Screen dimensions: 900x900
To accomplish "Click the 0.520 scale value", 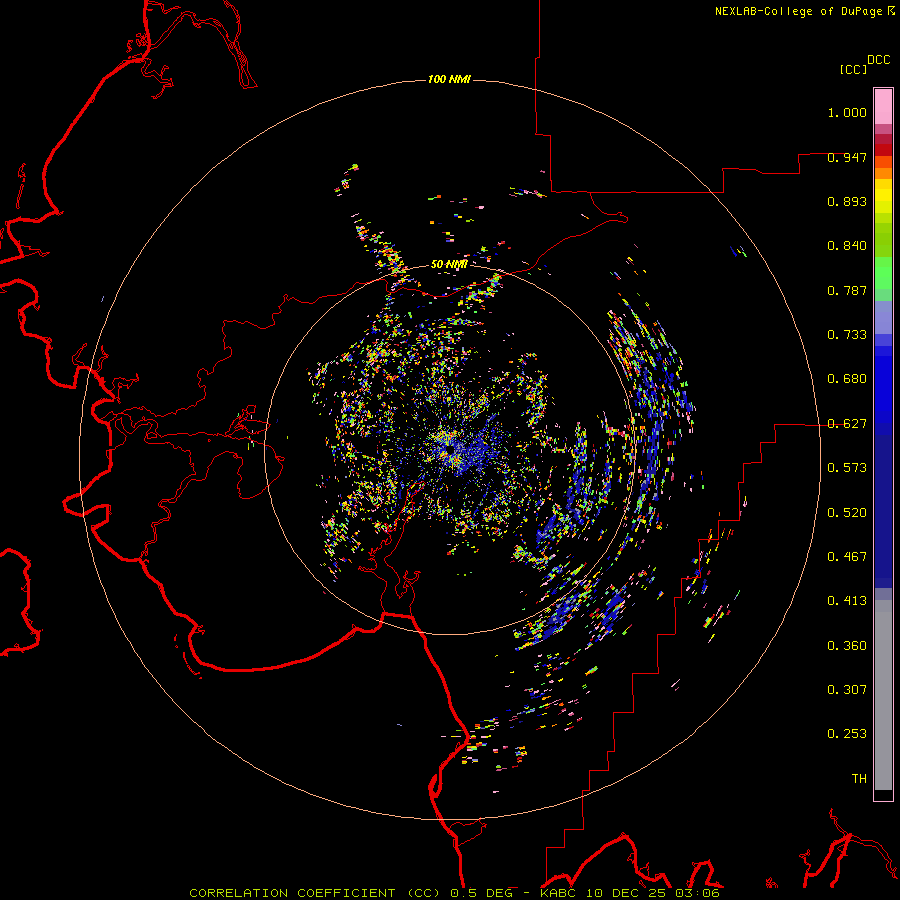I will (847, 513).
